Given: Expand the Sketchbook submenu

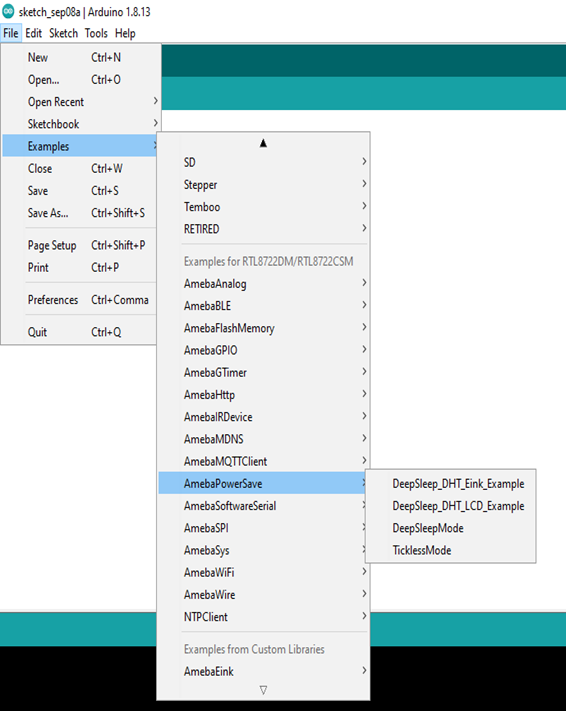Looking at the screenshot, I should coord(82,124).
